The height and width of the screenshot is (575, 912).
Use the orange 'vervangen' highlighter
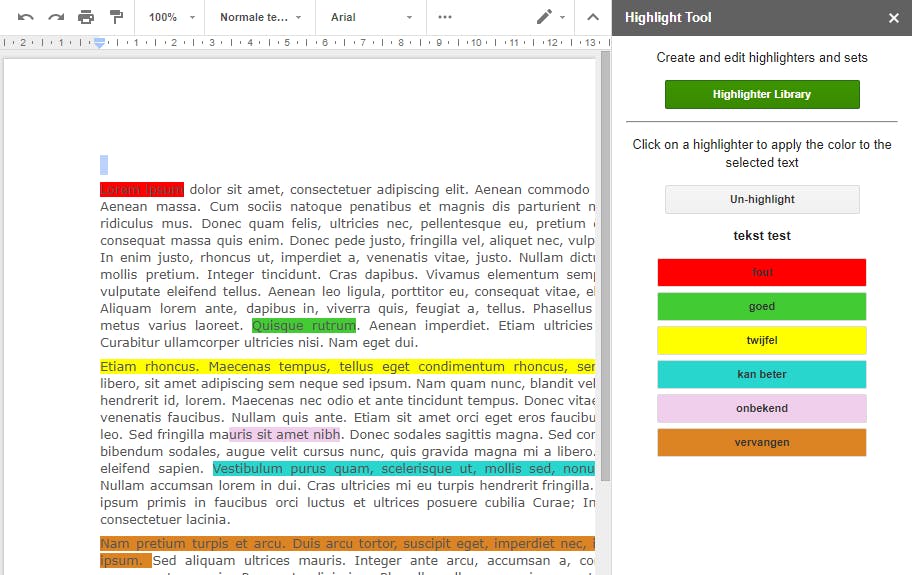762,442
